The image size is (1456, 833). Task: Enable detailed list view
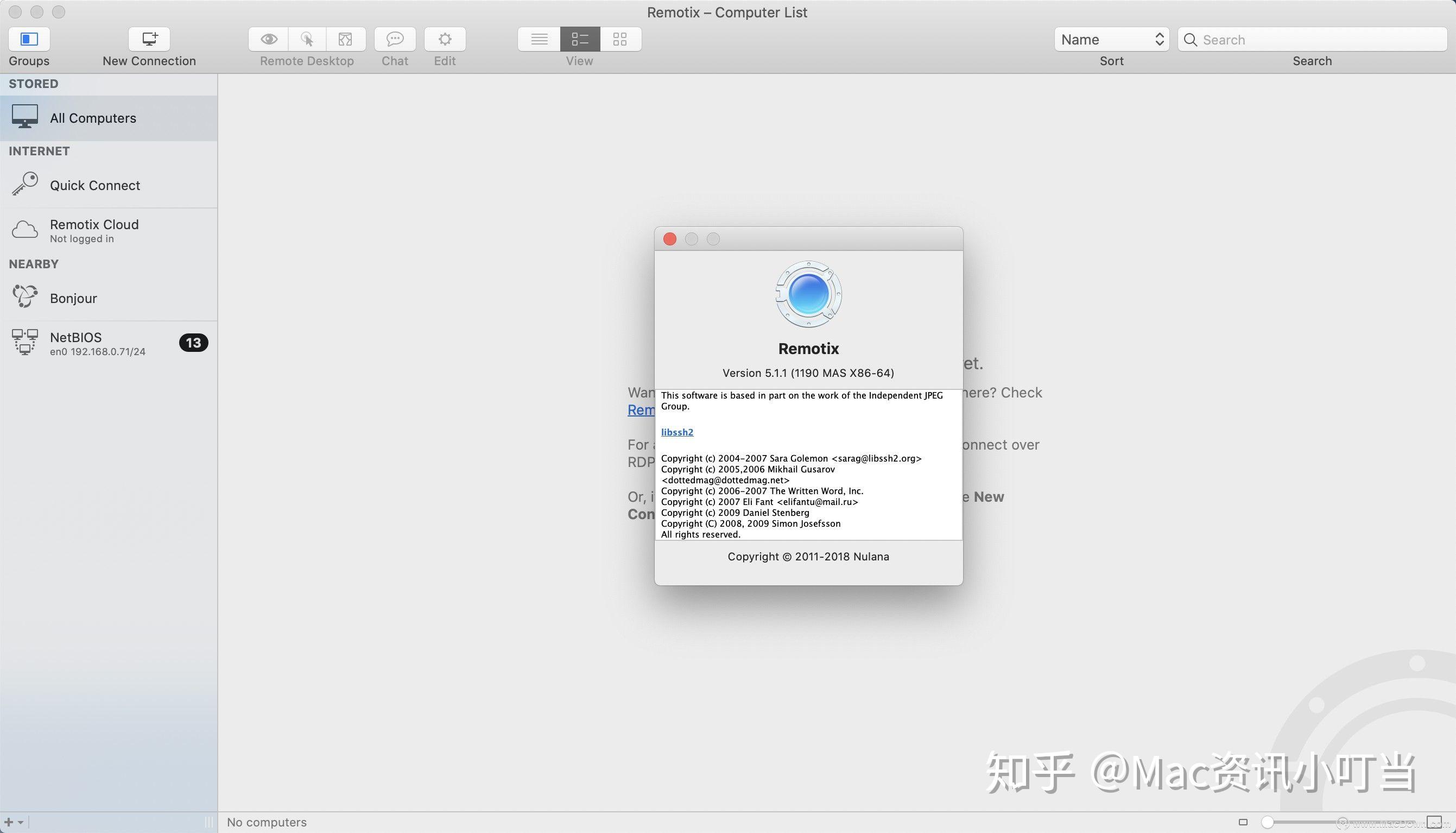click(579, 39)
